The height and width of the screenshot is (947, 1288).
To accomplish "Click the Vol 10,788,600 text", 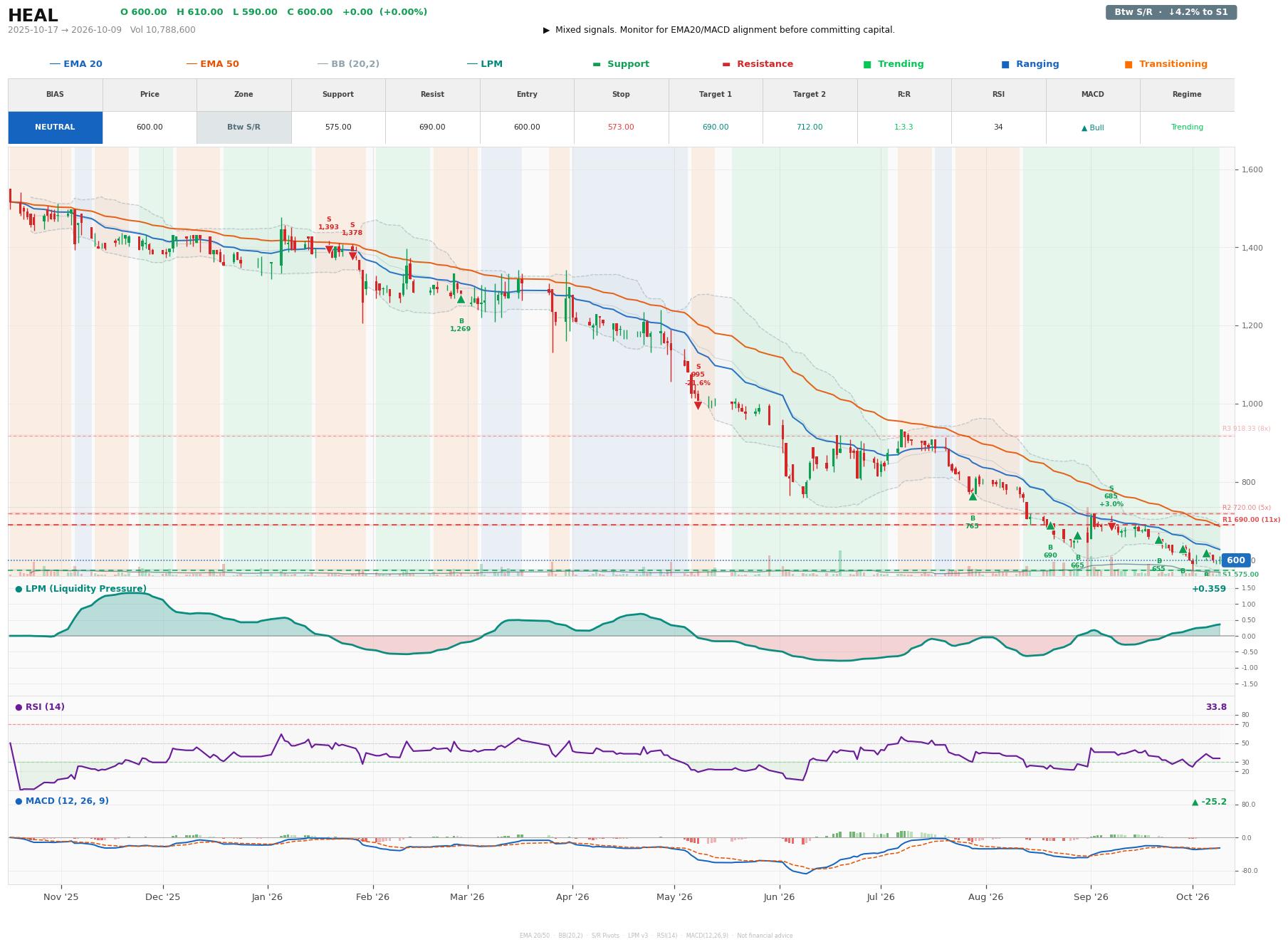I will 162,30.
